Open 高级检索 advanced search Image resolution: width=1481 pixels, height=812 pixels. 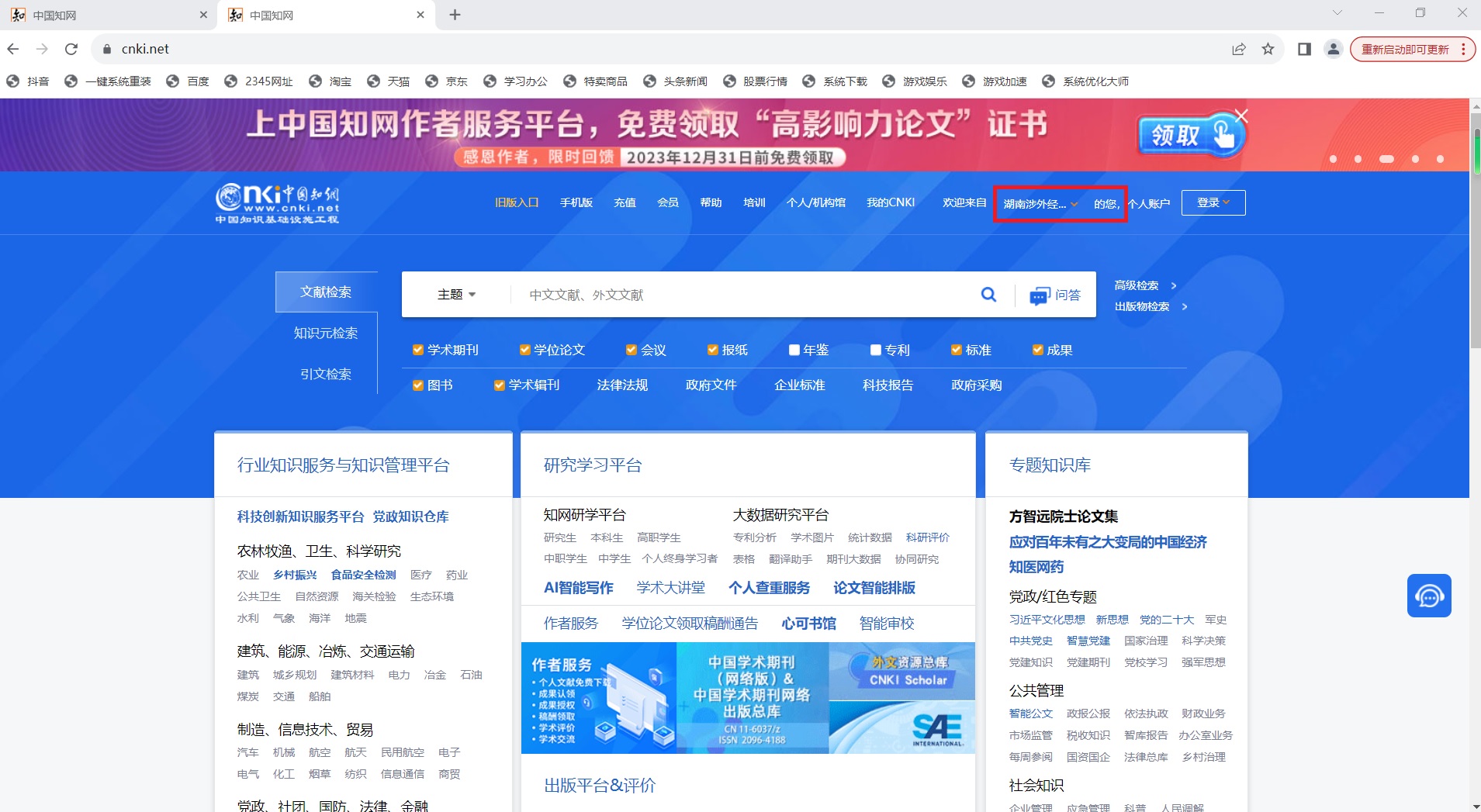tap(1145, 285)
